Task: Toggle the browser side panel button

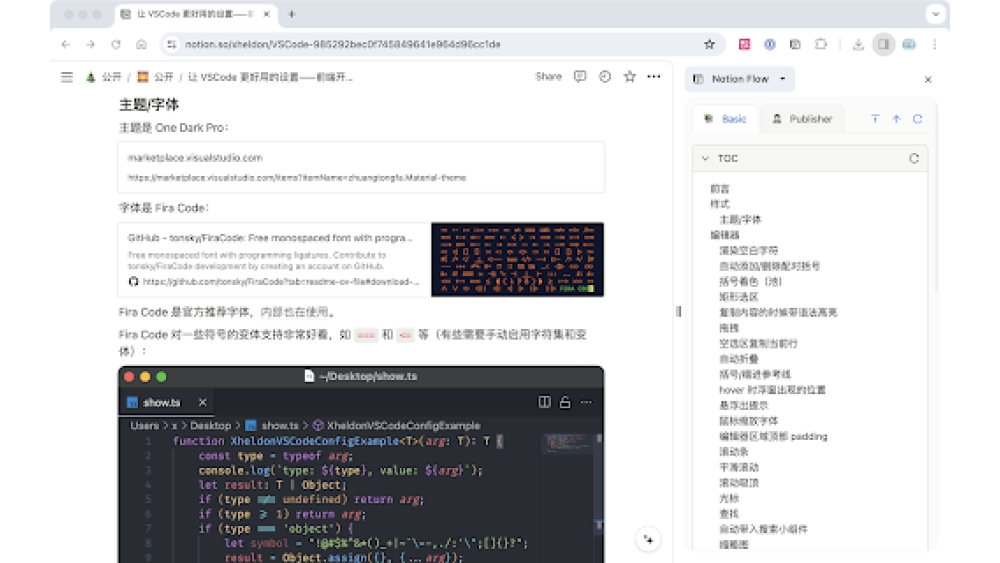Action: coord(883,44)
